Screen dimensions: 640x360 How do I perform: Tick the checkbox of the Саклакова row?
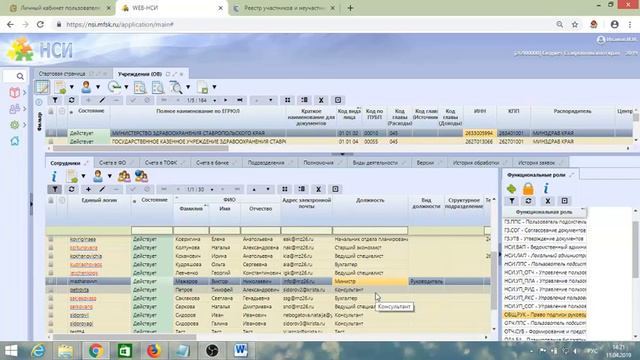click(x=51, y=298)
